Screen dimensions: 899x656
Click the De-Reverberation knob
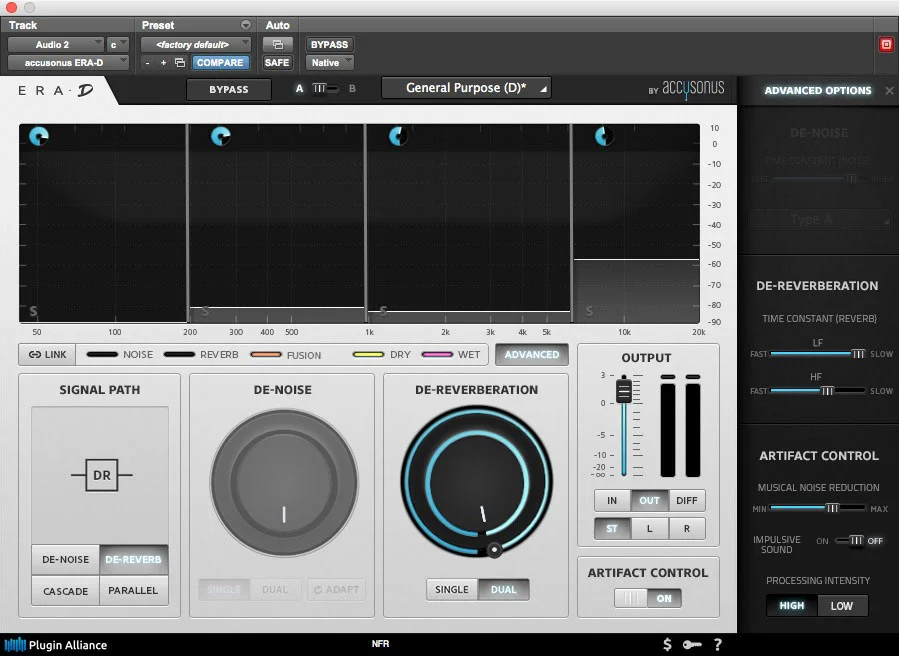[x=477, y=481]
